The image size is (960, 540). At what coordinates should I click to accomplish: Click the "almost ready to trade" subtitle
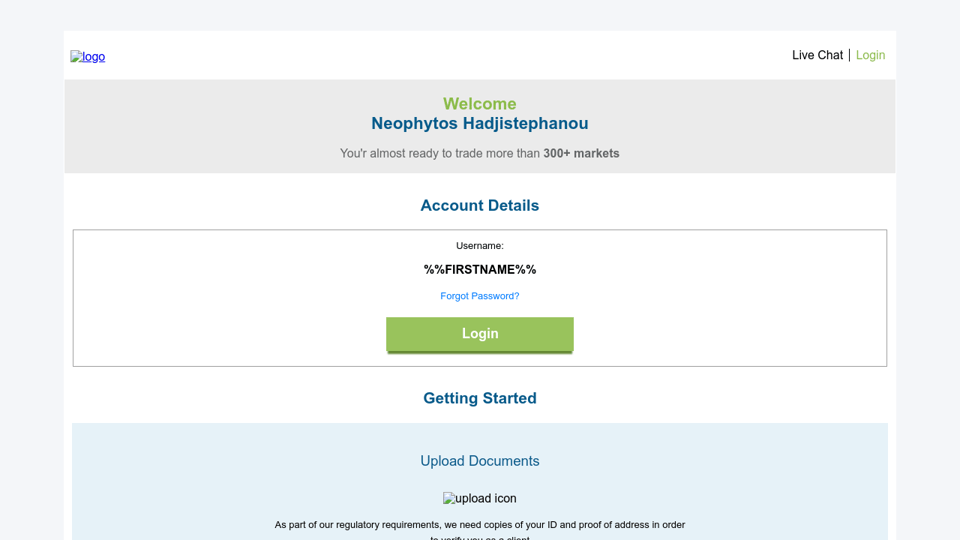(440, 154)
